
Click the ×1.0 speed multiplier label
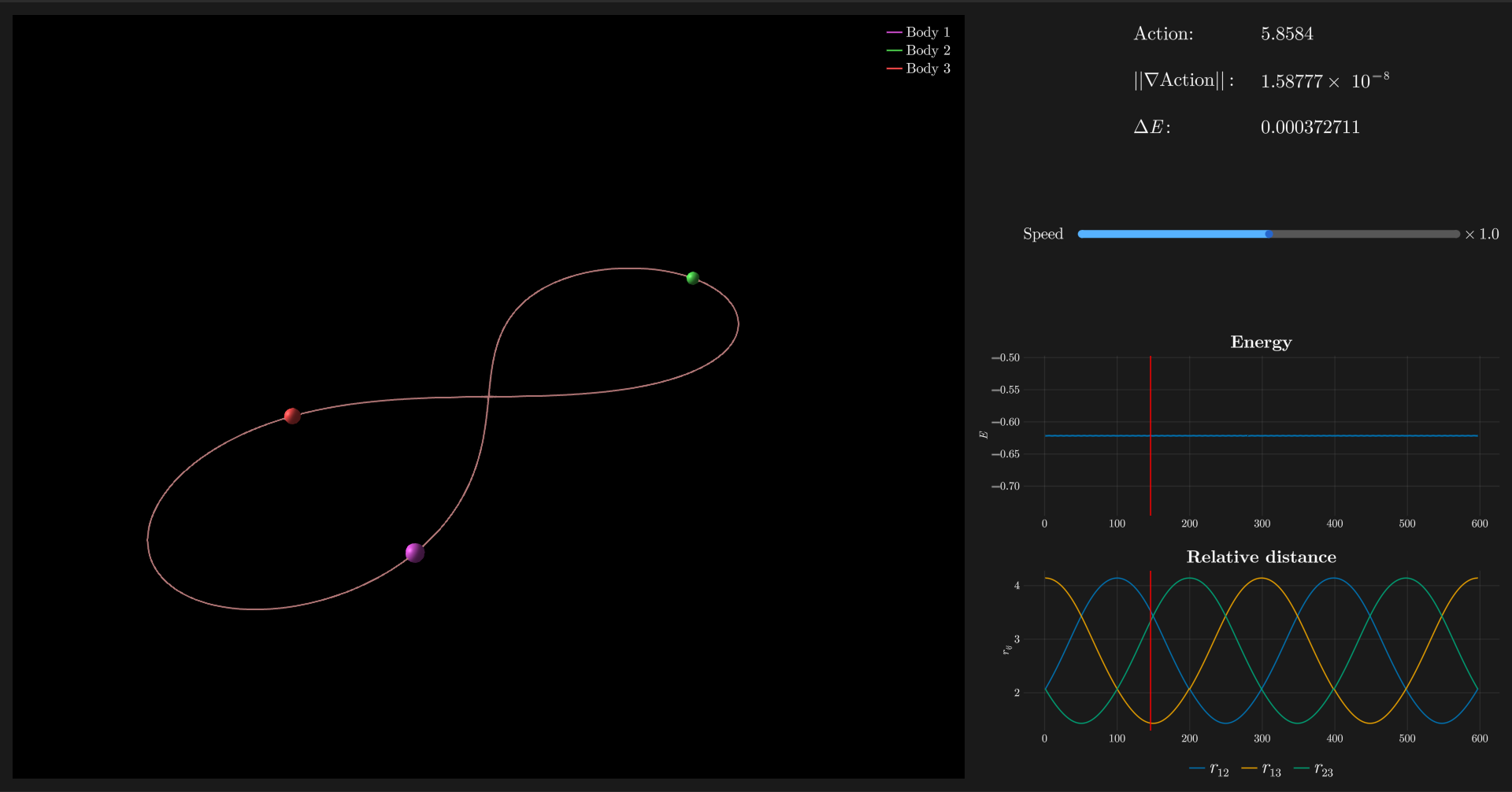coord(1482,234)
